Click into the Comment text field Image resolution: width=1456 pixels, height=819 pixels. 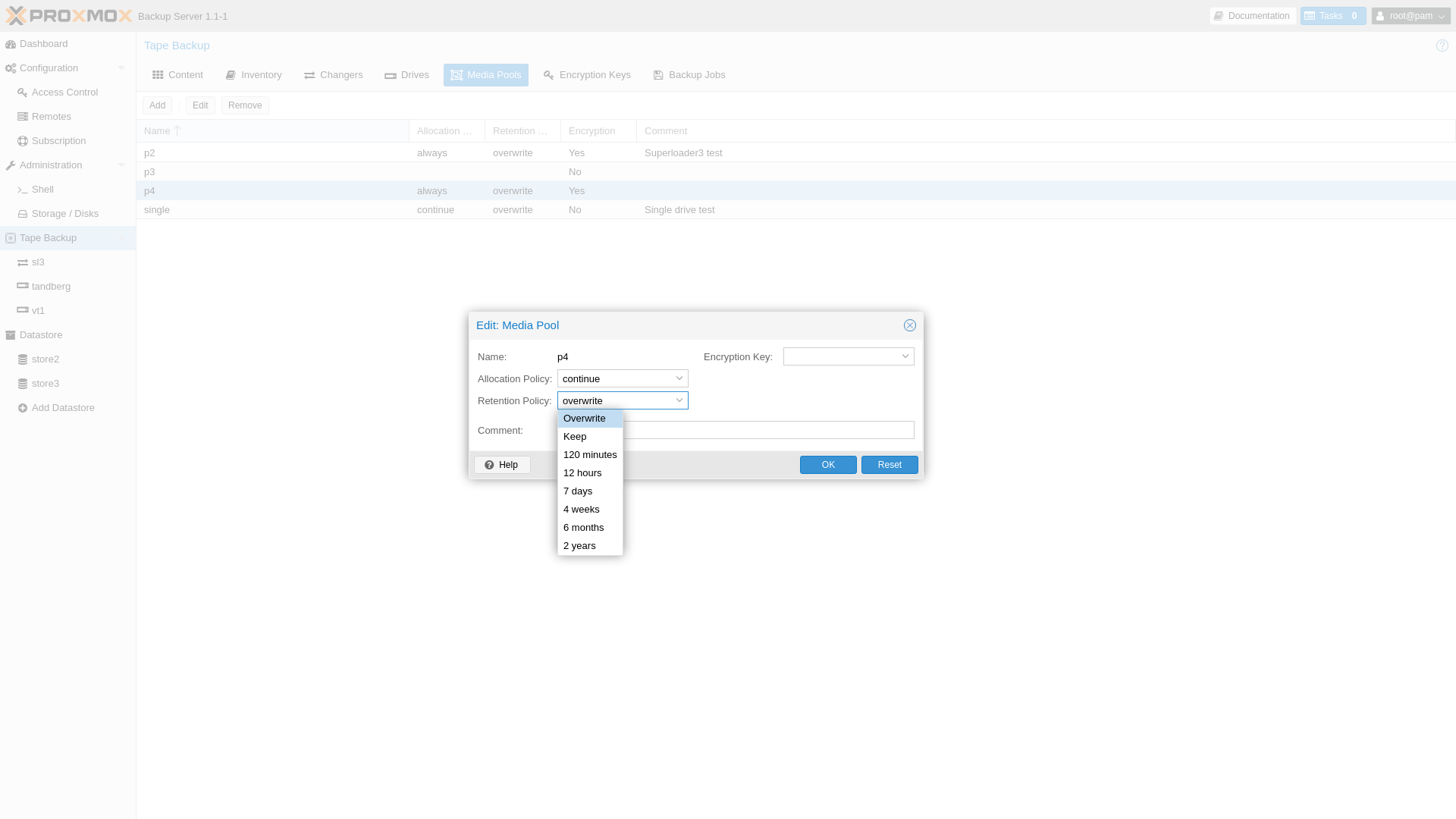coord(766,430)
